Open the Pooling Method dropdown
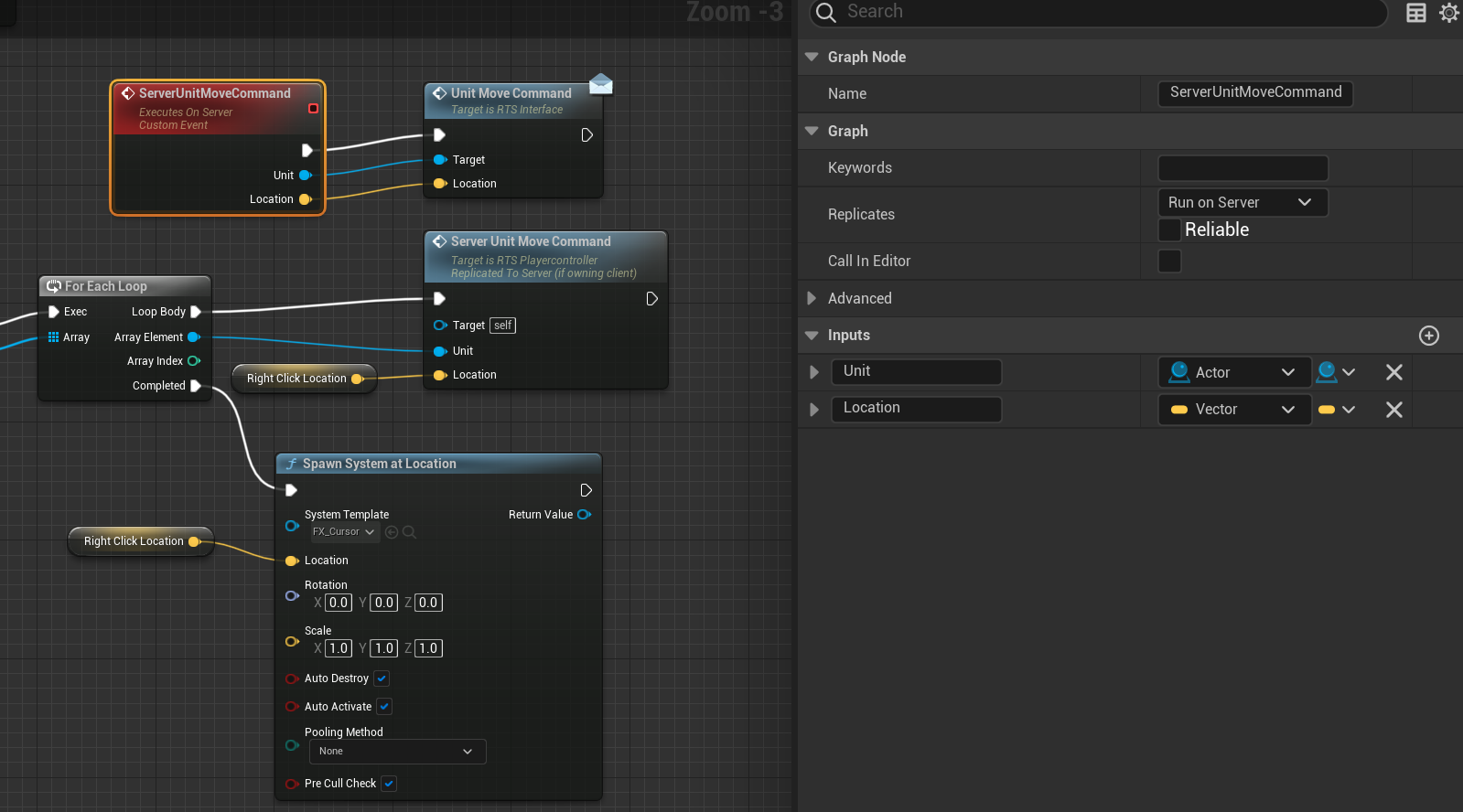The height and width of the screenshot is (812, 1463). coord(397,752)
